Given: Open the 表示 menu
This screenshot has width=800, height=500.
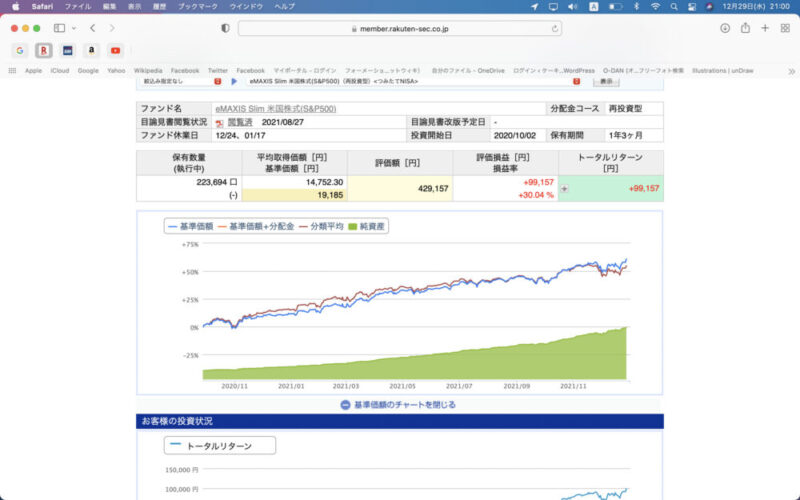Looking at the screenshot, I should 134,7.
